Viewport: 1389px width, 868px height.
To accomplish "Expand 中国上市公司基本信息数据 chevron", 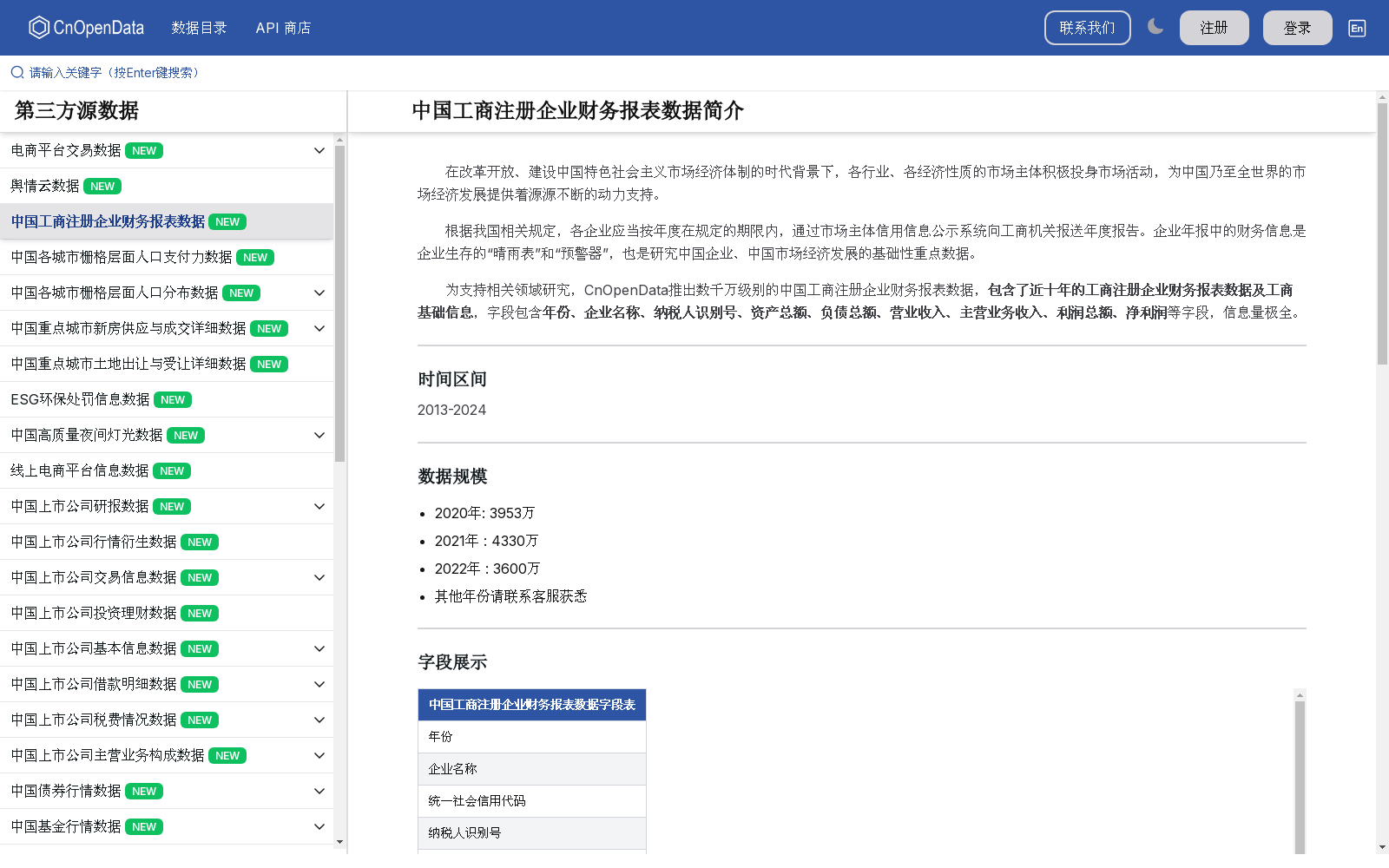I will point(319,648).
